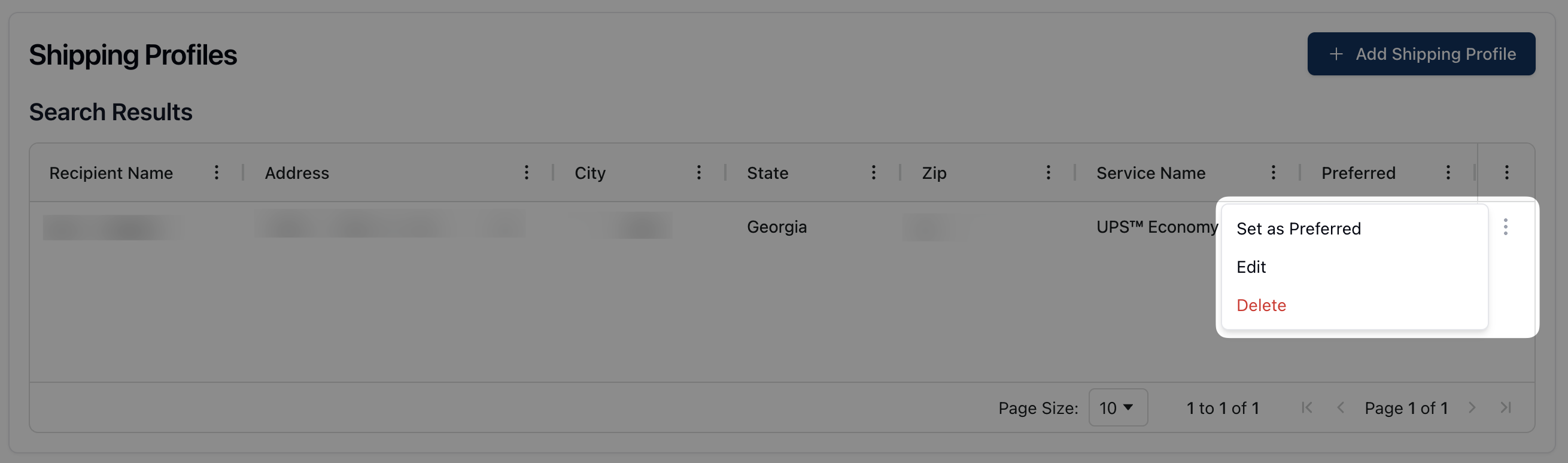Viewport: 1568px width, 463px height.
Task: Open State column menu icon
Action: [874, 173]
